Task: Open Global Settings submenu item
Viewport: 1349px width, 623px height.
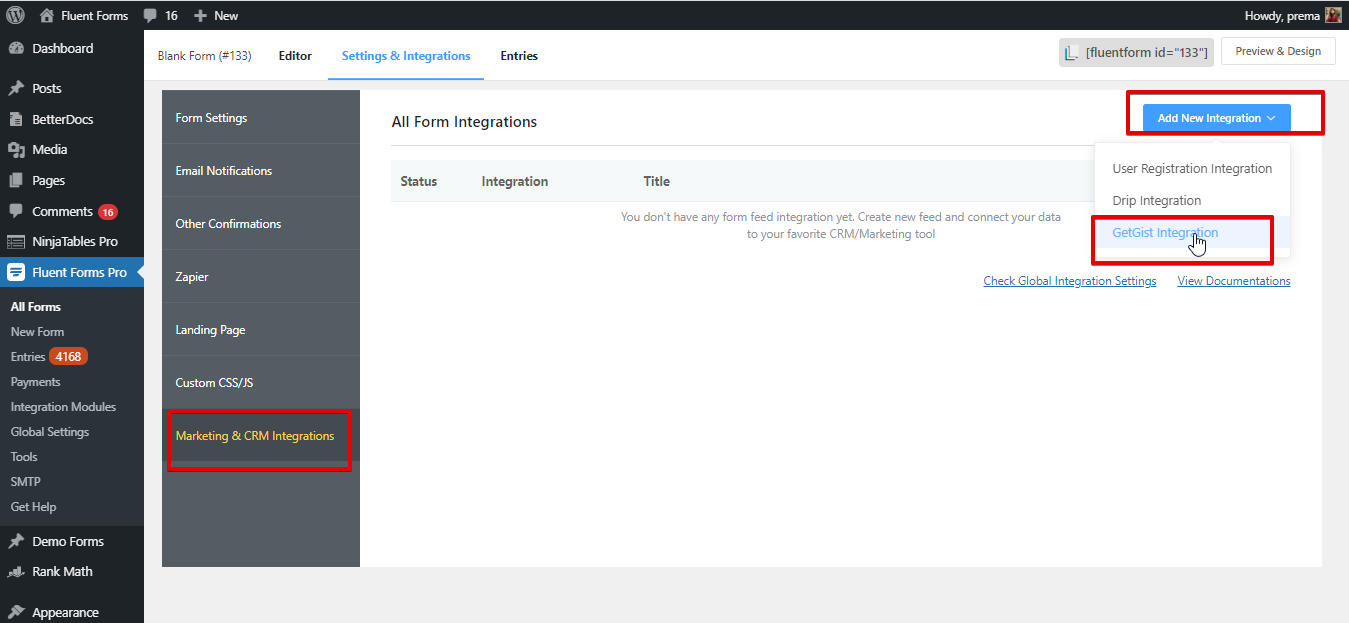Action: 50,432
